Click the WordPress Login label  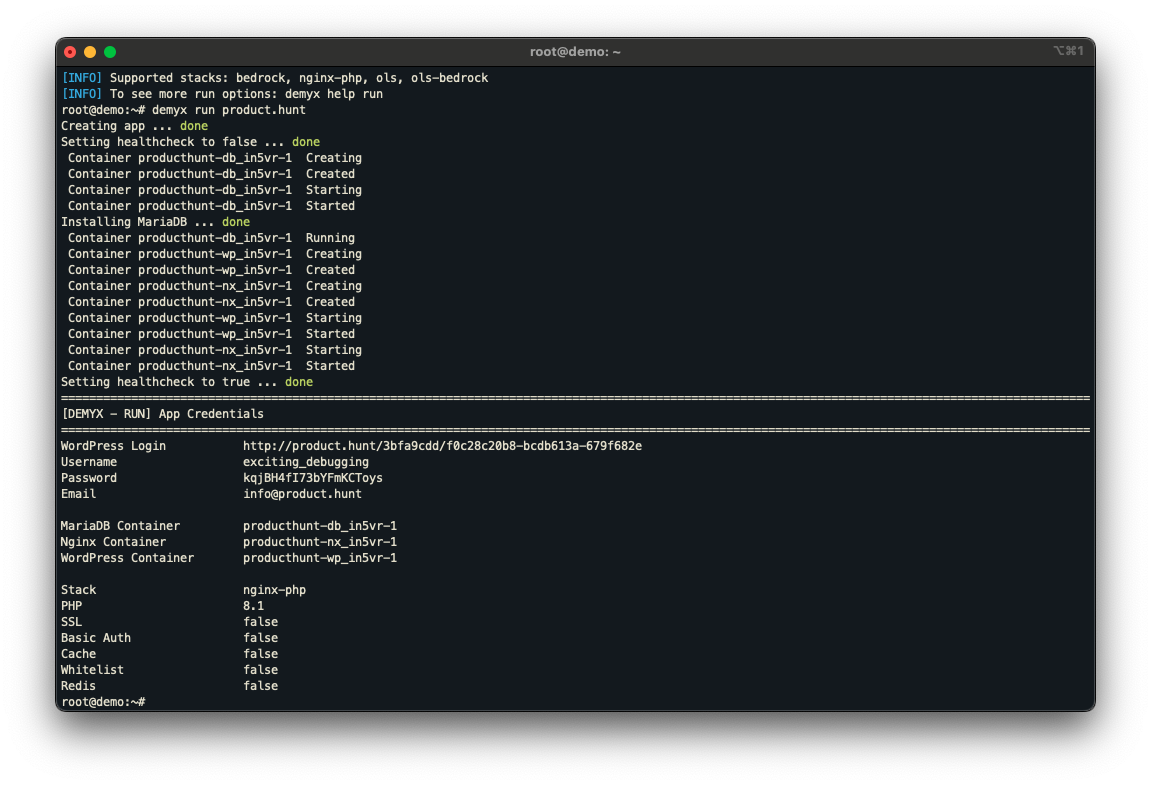pyautogui.click(x=113, y=446)
